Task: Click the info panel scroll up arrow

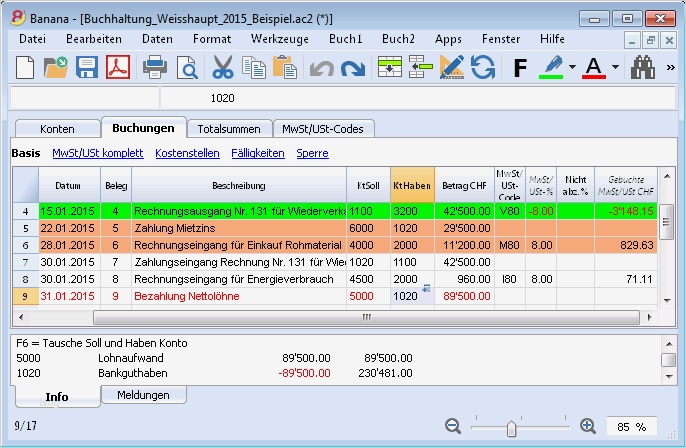Action: pyautogui.click(x=668, y=344)
